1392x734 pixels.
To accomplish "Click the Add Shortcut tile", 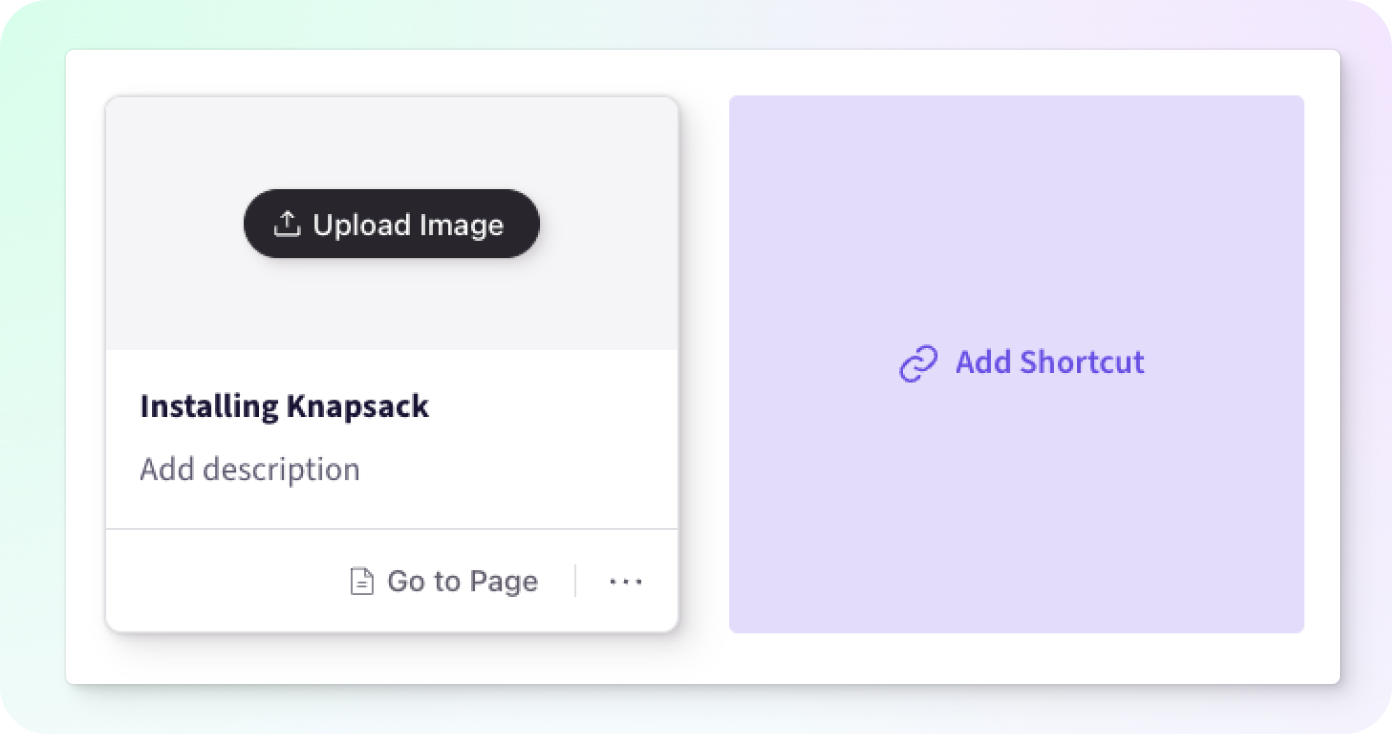I will (1016, 364).
